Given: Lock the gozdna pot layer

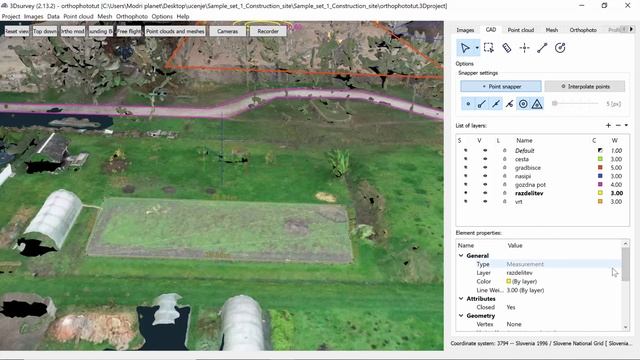Looking at the screenshot, I should tap(504, 184).
